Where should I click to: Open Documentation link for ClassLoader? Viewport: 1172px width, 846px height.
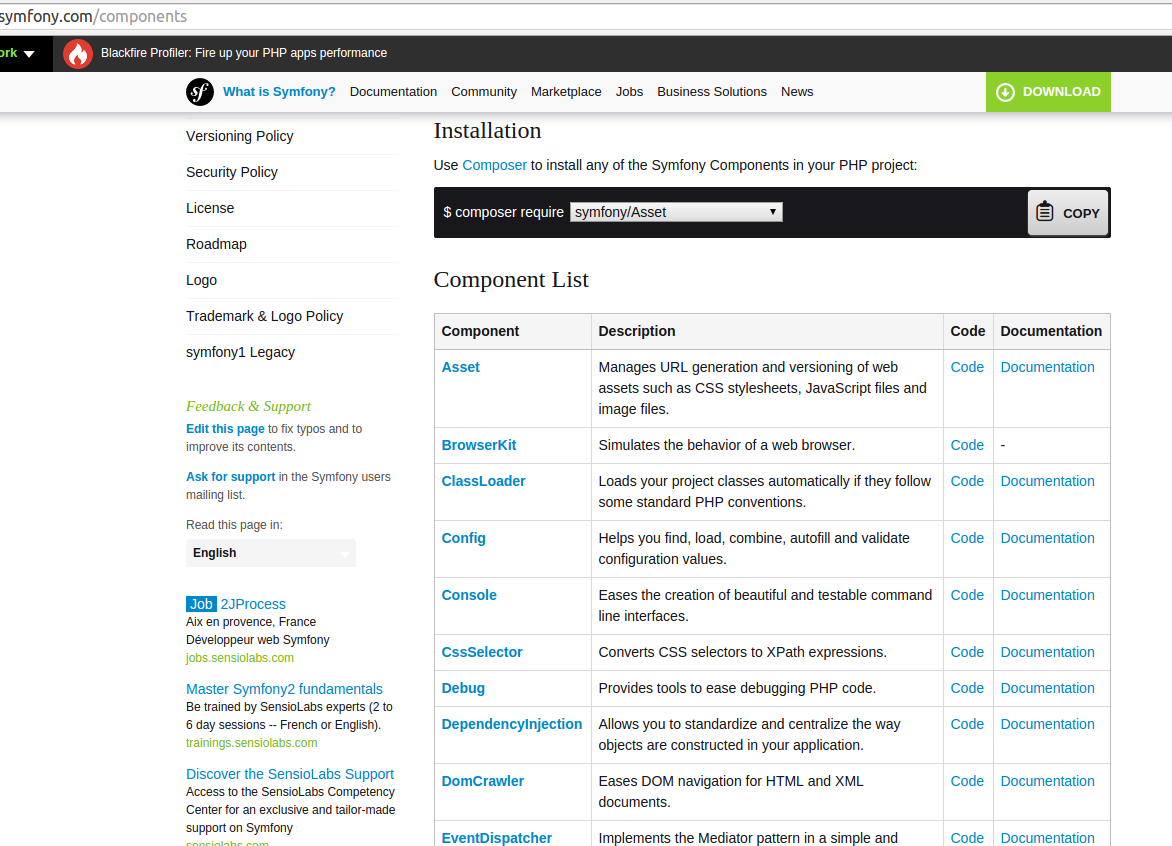click(1047, 481)
